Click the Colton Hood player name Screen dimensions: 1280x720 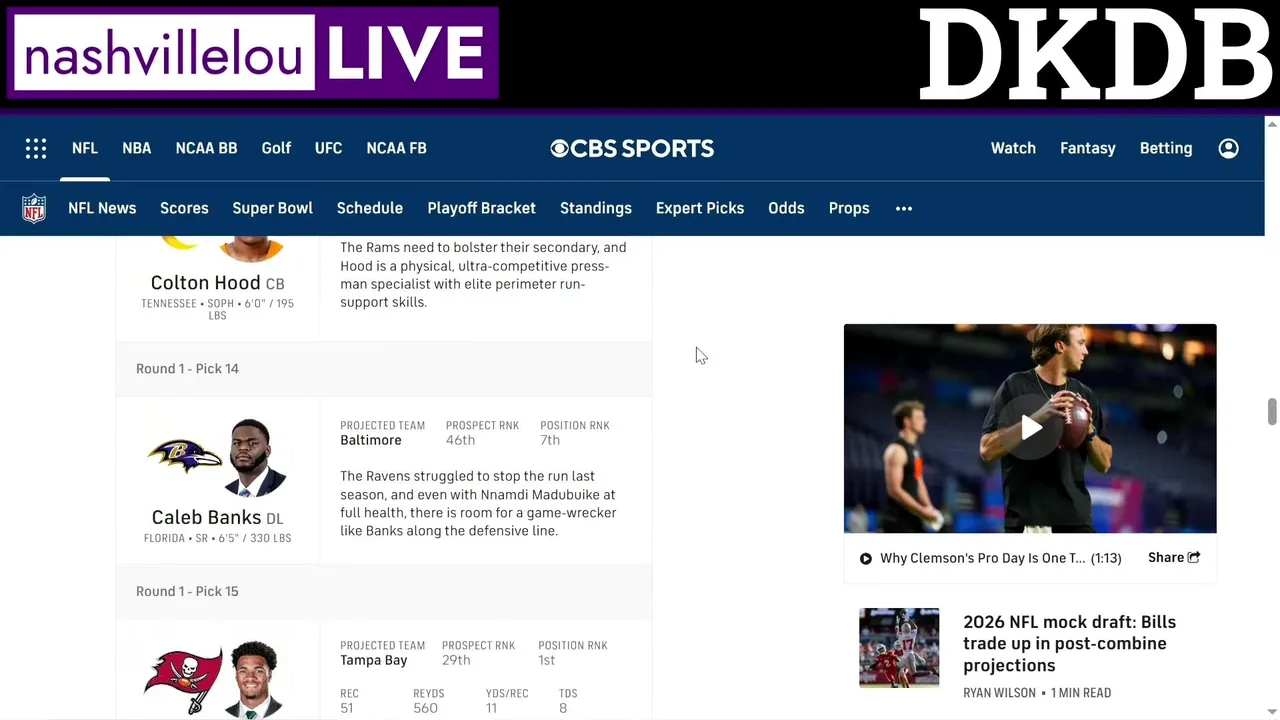(205, 283)
